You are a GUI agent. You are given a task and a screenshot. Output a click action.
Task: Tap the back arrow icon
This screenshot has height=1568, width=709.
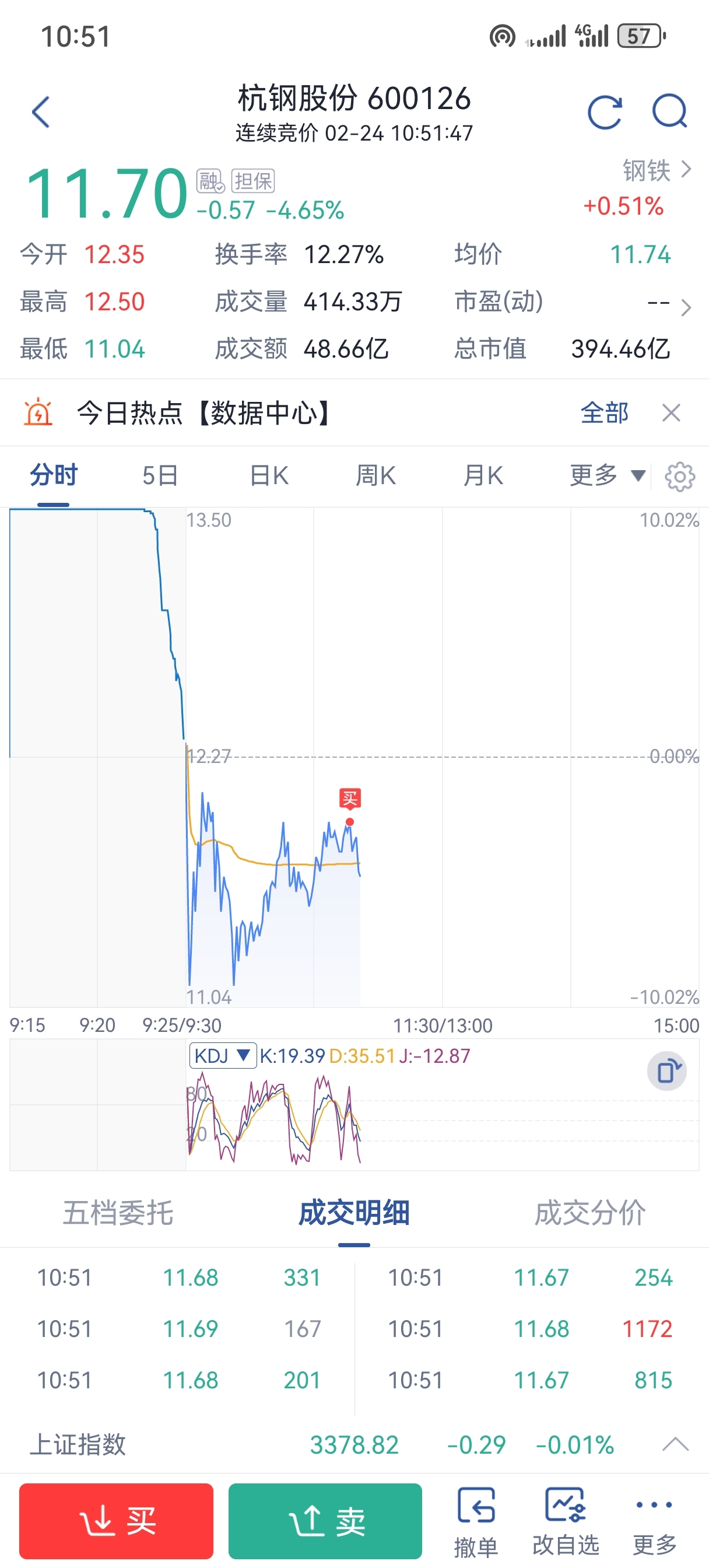point(41,113)
